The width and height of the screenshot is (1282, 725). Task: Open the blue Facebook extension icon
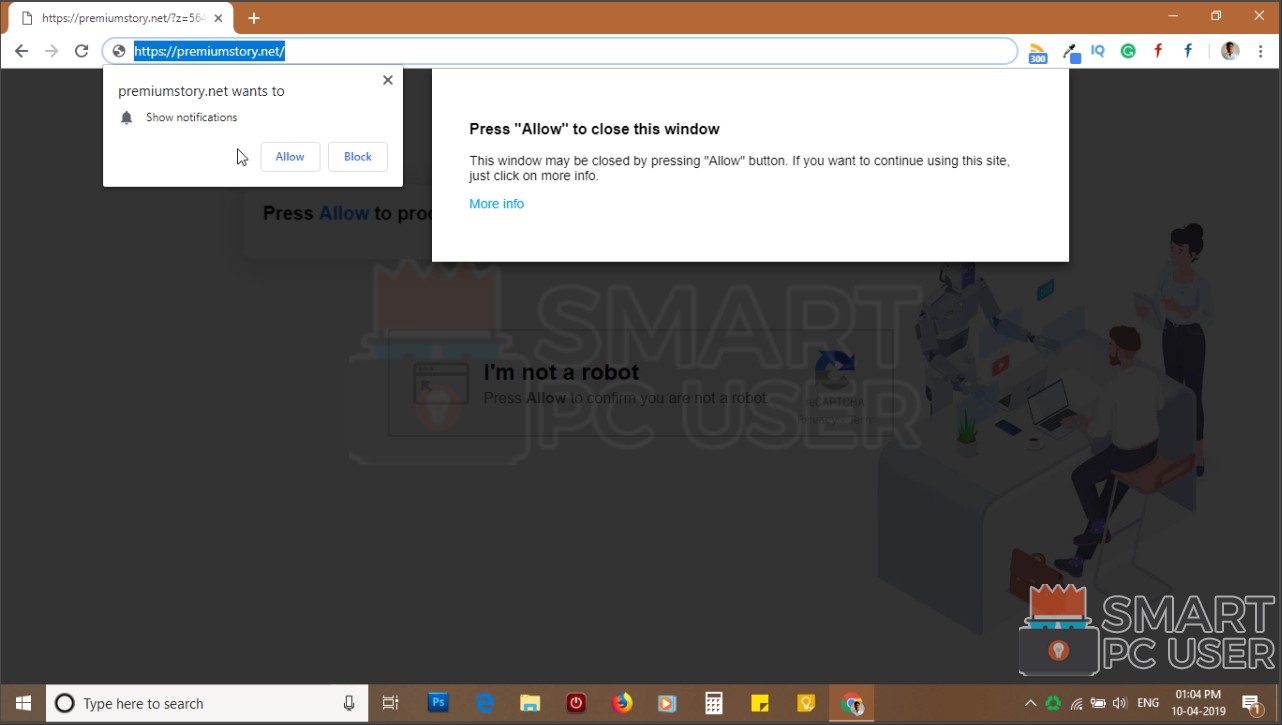tap(1188, 50)
